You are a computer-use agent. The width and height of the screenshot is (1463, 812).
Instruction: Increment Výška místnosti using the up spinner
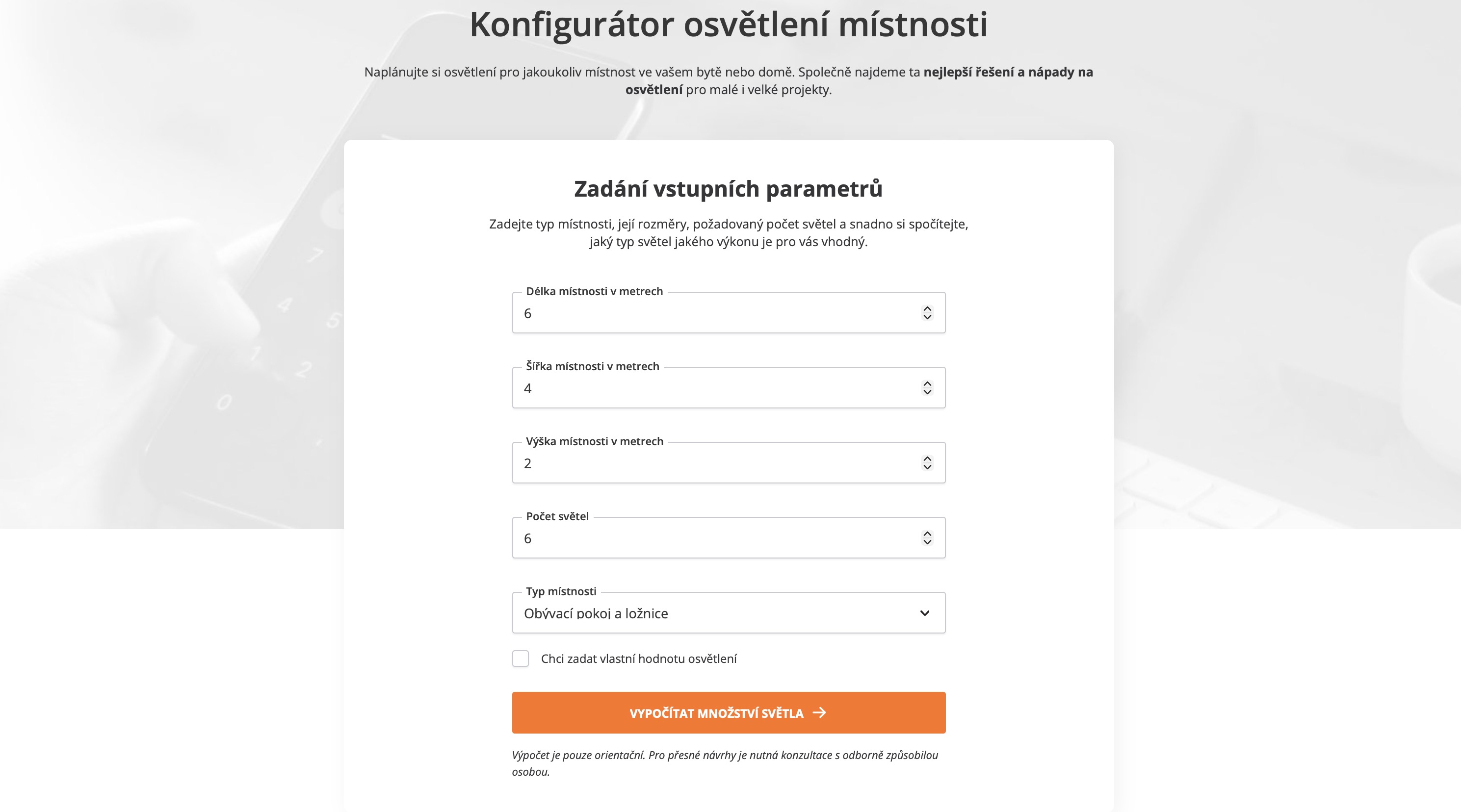[x=927, y=458]
